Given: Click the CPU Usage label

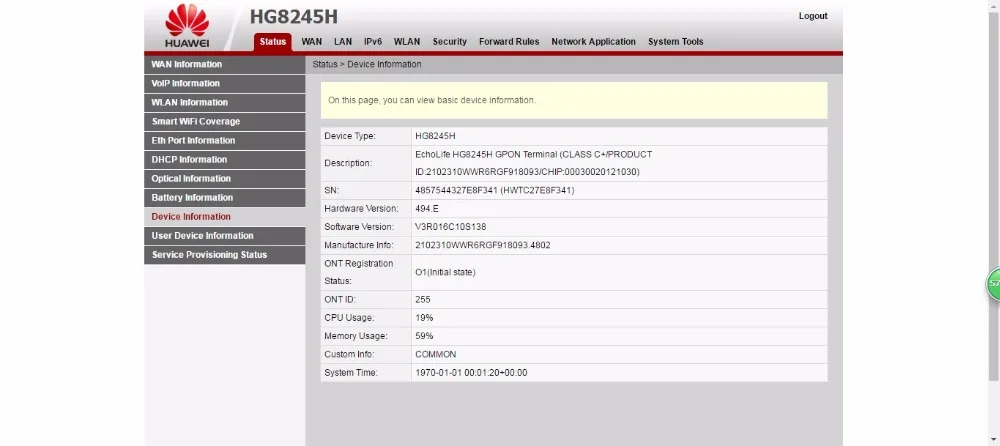Looking at the screenshot, I should point(349,318).
